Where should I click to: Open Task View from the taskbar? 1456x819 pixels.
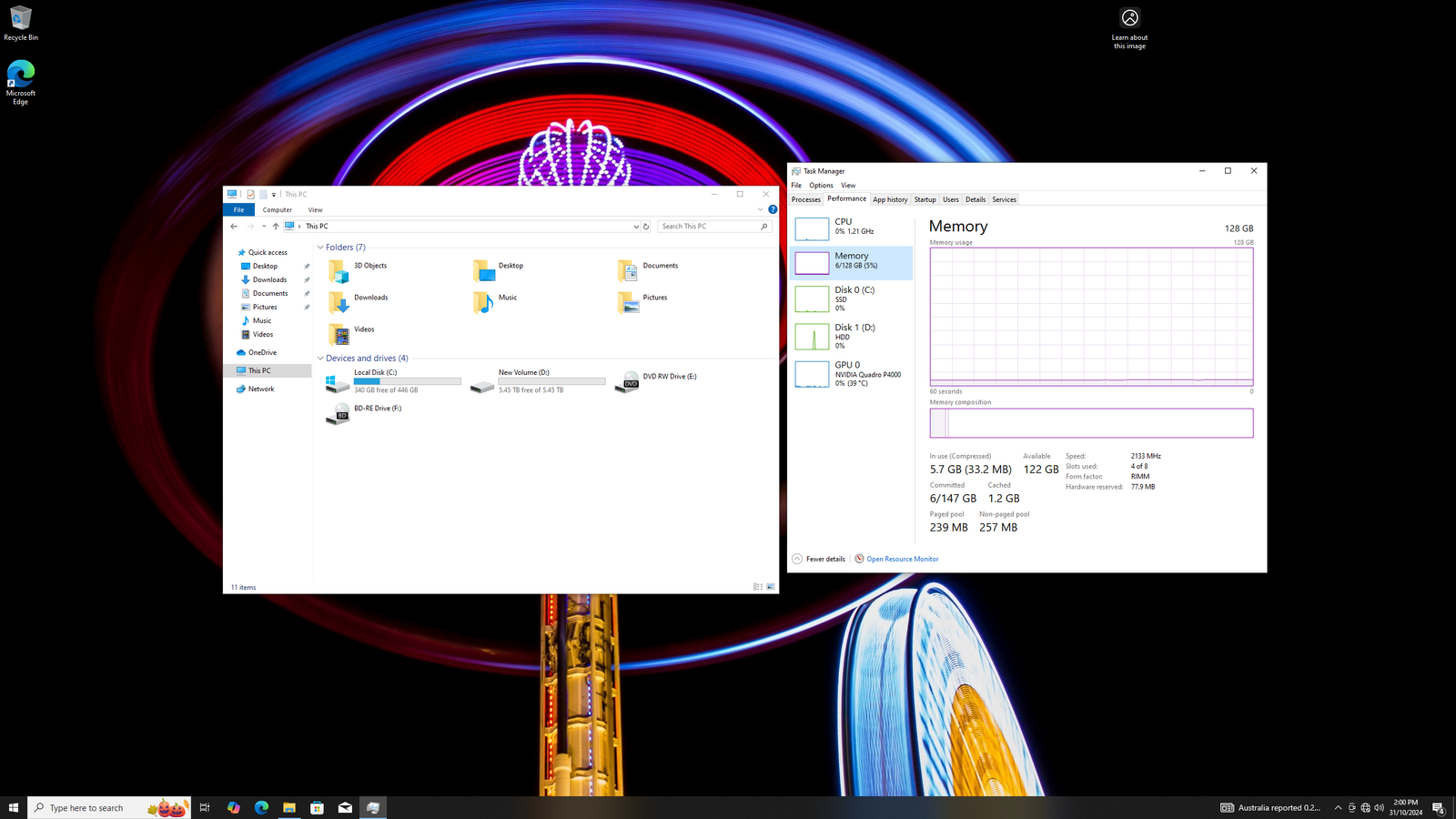point(205,807)
